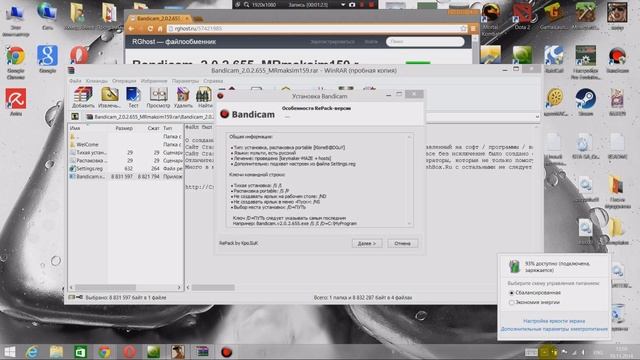Click WinRAR Добавить (Add) toolbar icon

[x=83, y=97]
